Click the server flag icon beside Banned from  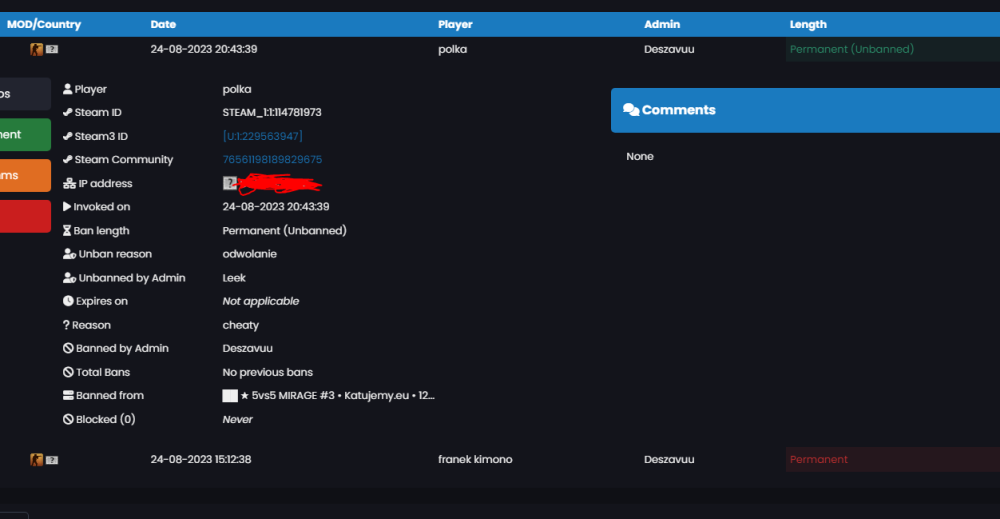click(x=230, y=396)
